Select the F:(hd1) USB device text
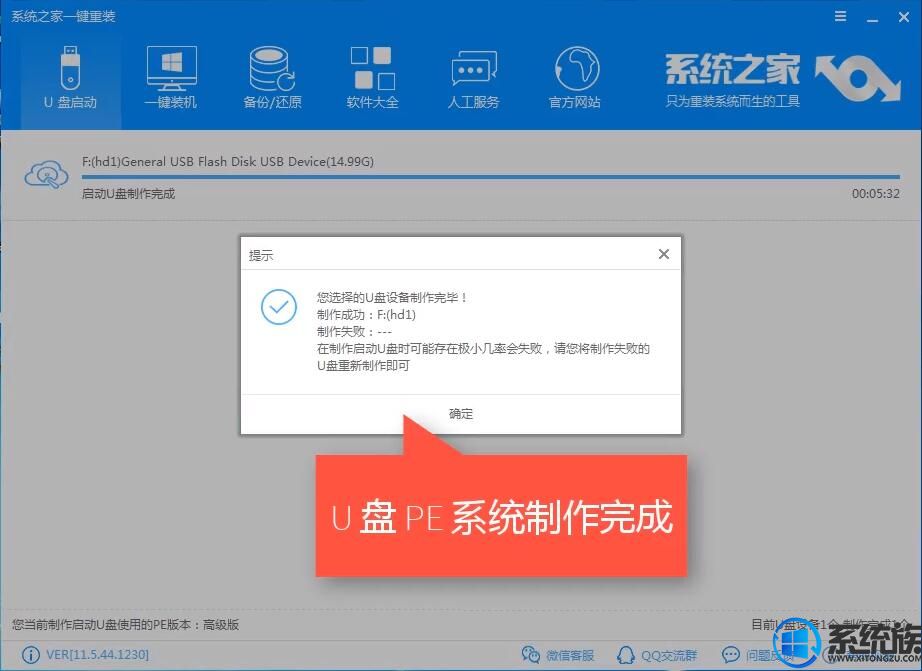 pyautogui.click(x=228, y=161)
